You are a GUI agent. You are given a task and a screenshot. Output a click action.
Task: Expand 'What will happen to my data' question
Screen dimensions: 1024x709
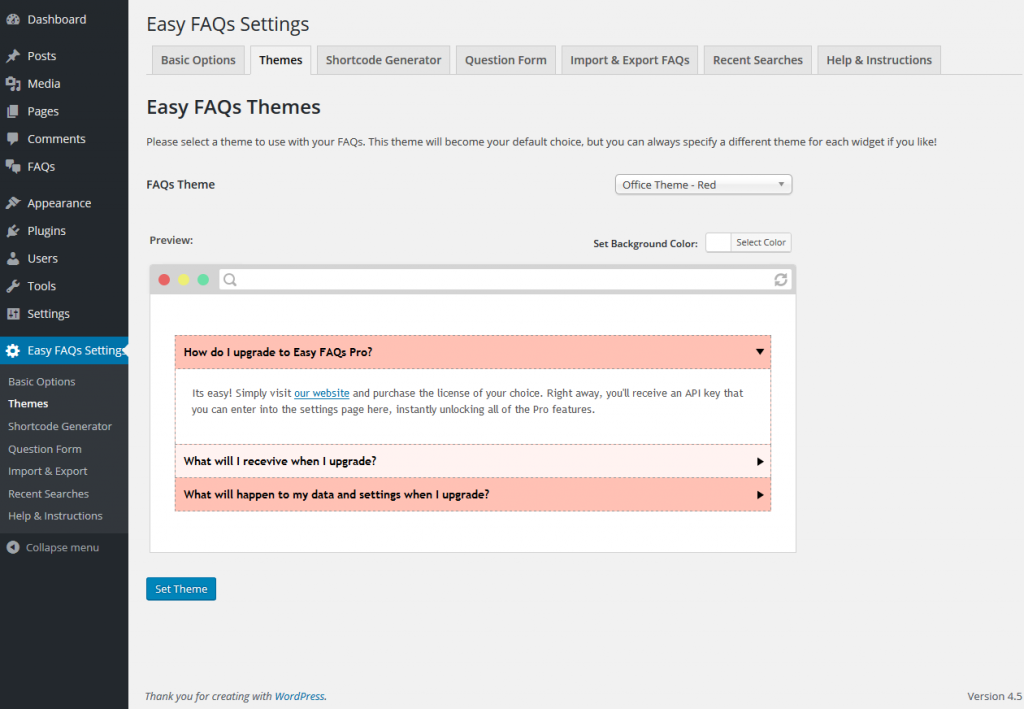pos(760,495)
